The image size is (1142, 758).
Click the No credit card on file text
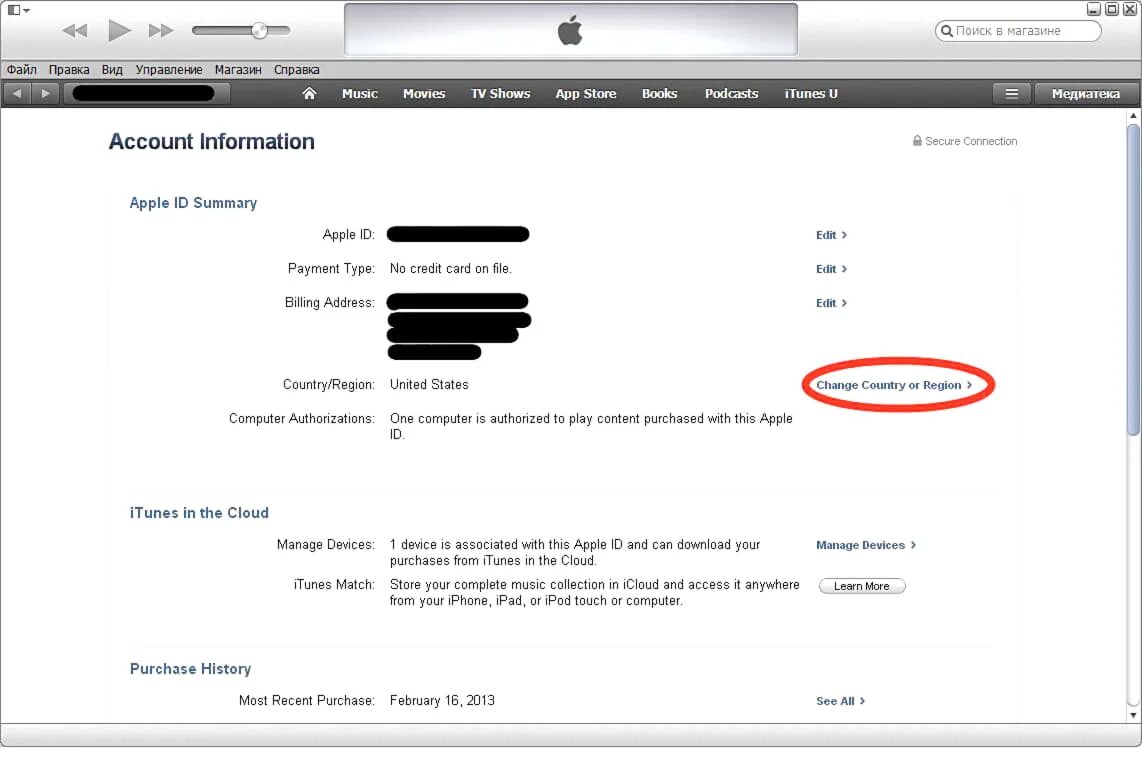pyautogui.click(x=451, y=269)
